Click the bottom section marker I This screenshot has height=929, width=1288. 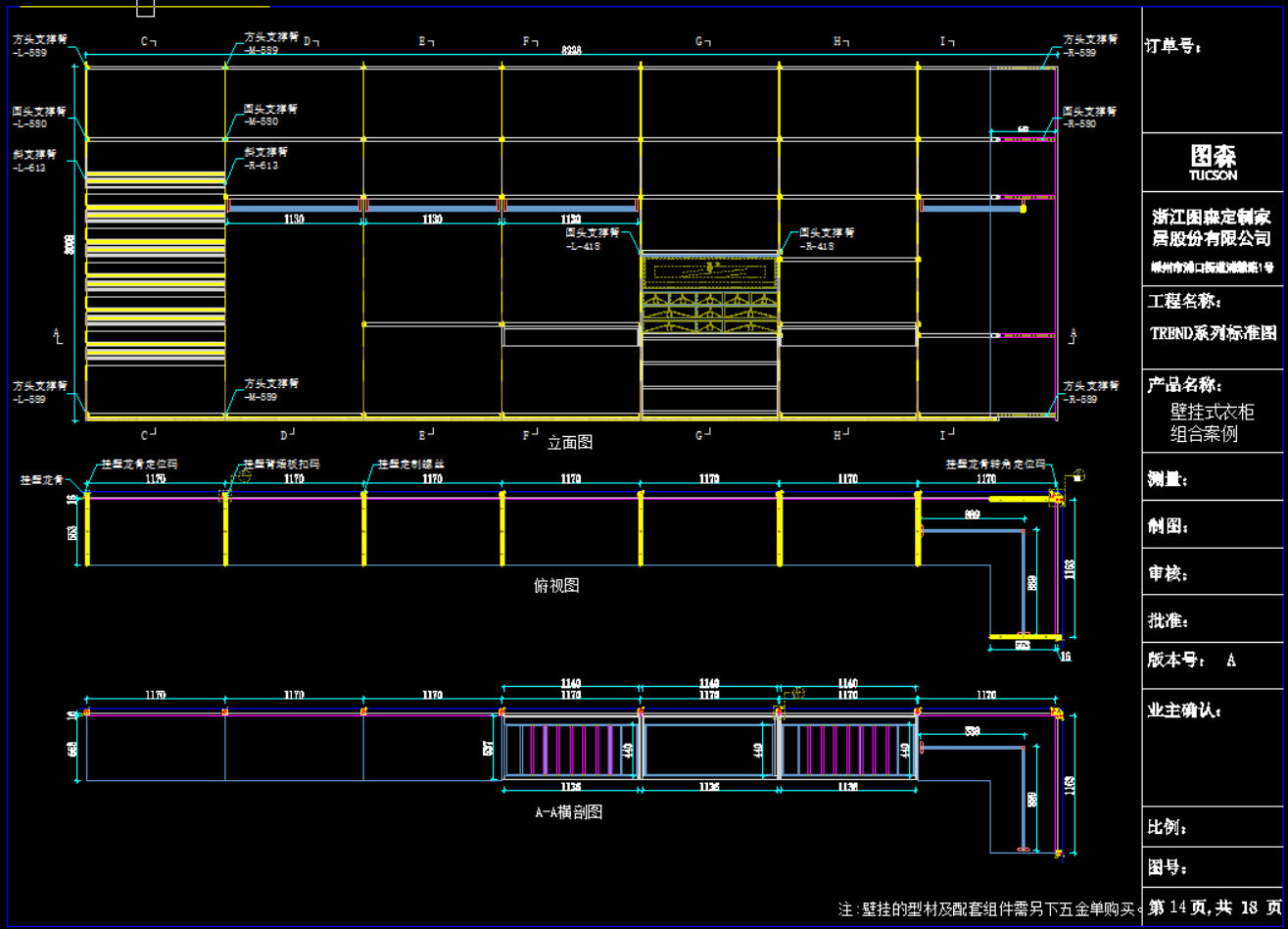(x=947, y=434)
